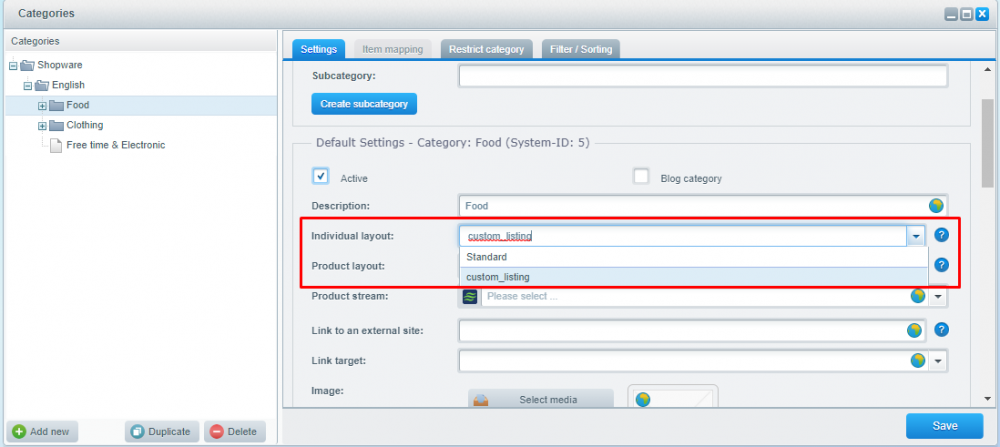
Task: Choose custom_listing from the layout list
Action: pyautogui.click(x=694, y=277)
